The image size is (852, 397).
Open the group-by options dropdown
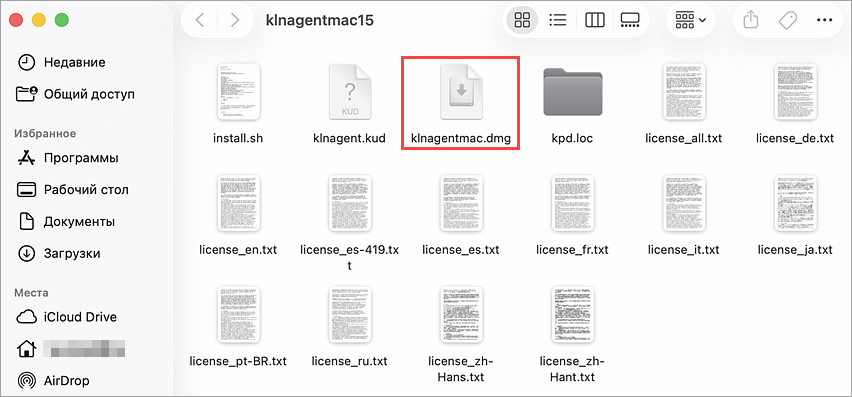point(691,20)
